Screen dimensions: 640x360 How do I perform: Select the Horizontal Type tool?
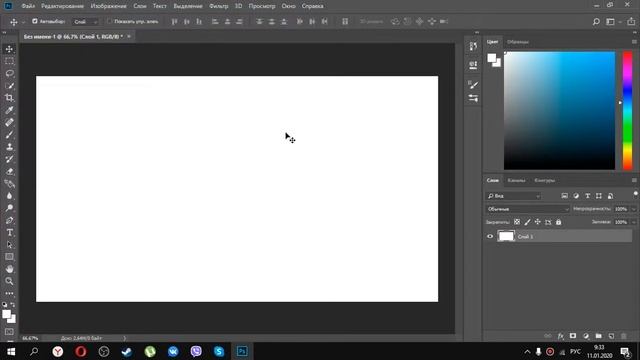coord(9,233)
